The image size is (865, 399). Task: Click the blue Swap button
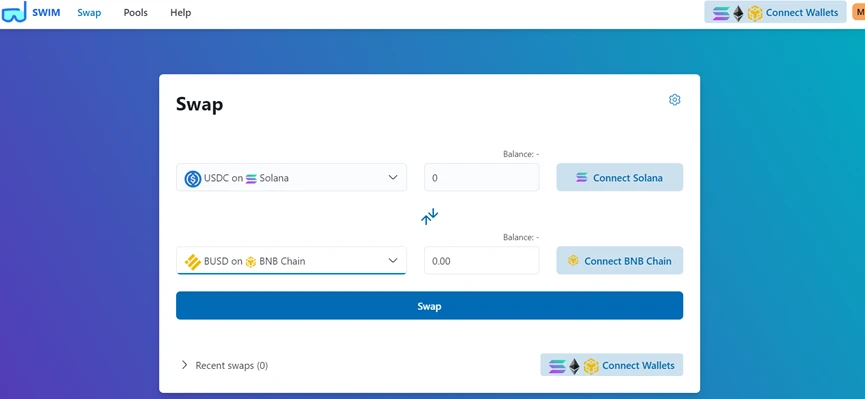click(429, 306)
